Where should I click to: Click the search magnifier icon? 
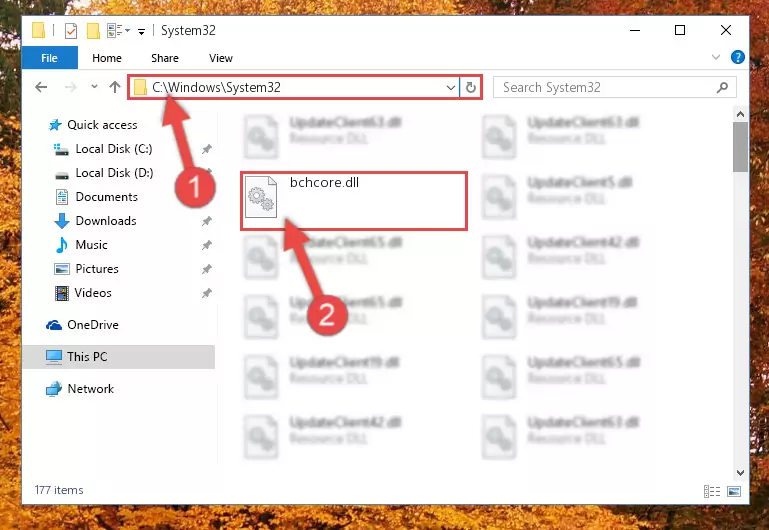click(722, 87)
